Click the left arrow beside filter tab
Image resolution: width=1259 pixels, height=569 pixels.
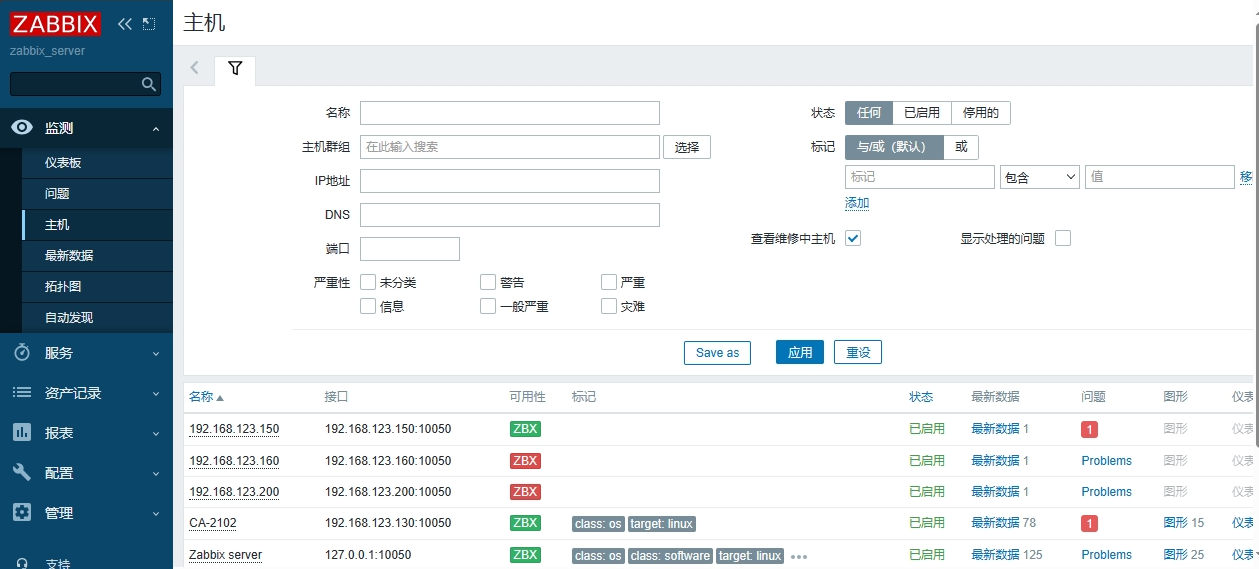pos(195,68)
